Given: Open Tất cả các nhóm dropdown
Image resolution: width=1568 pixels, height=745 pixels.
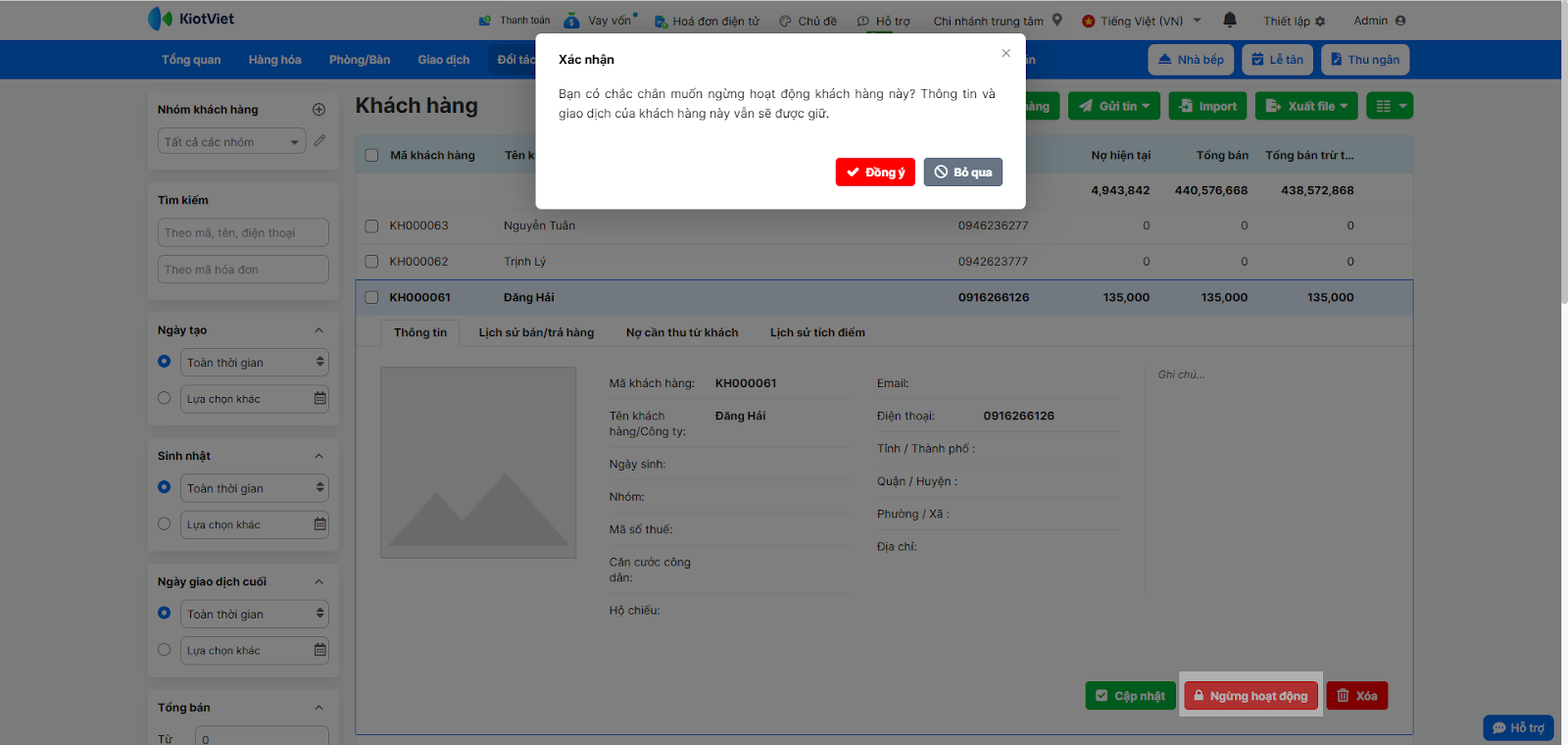Looking at the screenshot, I should (231, 141).
